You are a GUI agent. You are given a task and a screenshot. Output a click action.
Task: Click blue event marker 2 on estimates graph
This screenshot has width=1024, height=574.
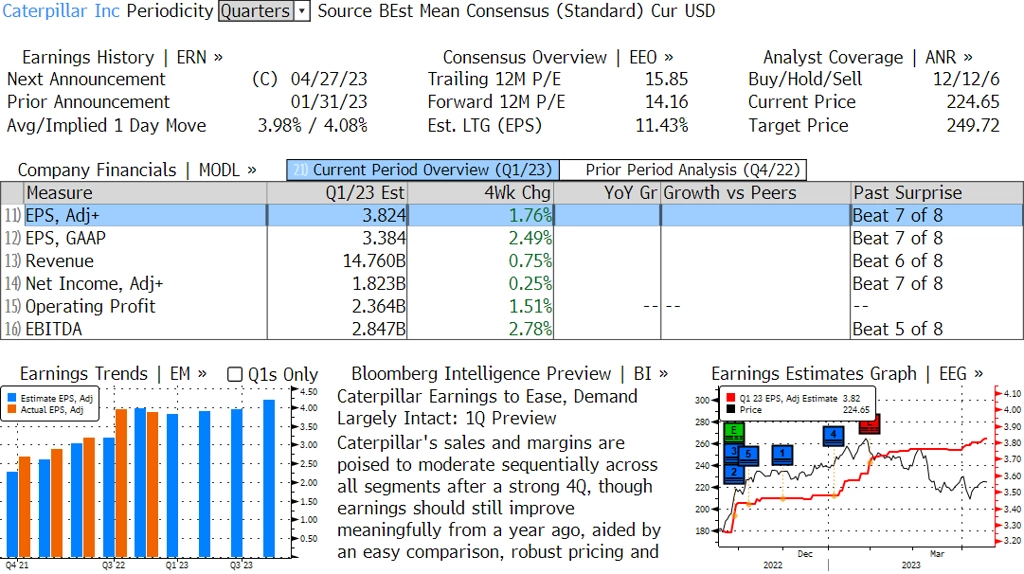tap(734, 473)
